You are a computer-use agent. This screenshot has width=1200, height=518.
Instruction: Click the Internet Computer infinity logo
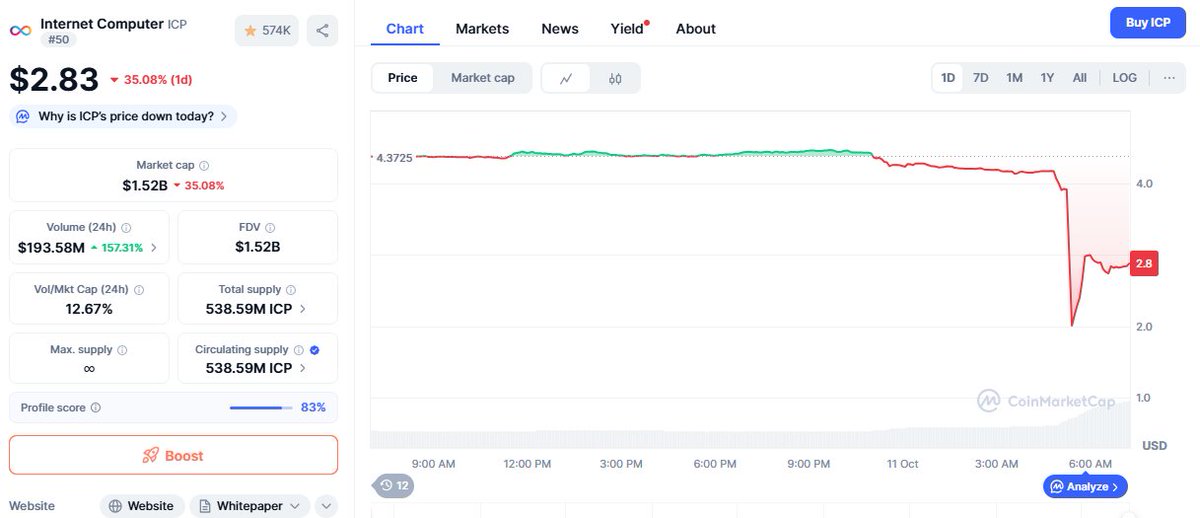[x=20, y=30]
